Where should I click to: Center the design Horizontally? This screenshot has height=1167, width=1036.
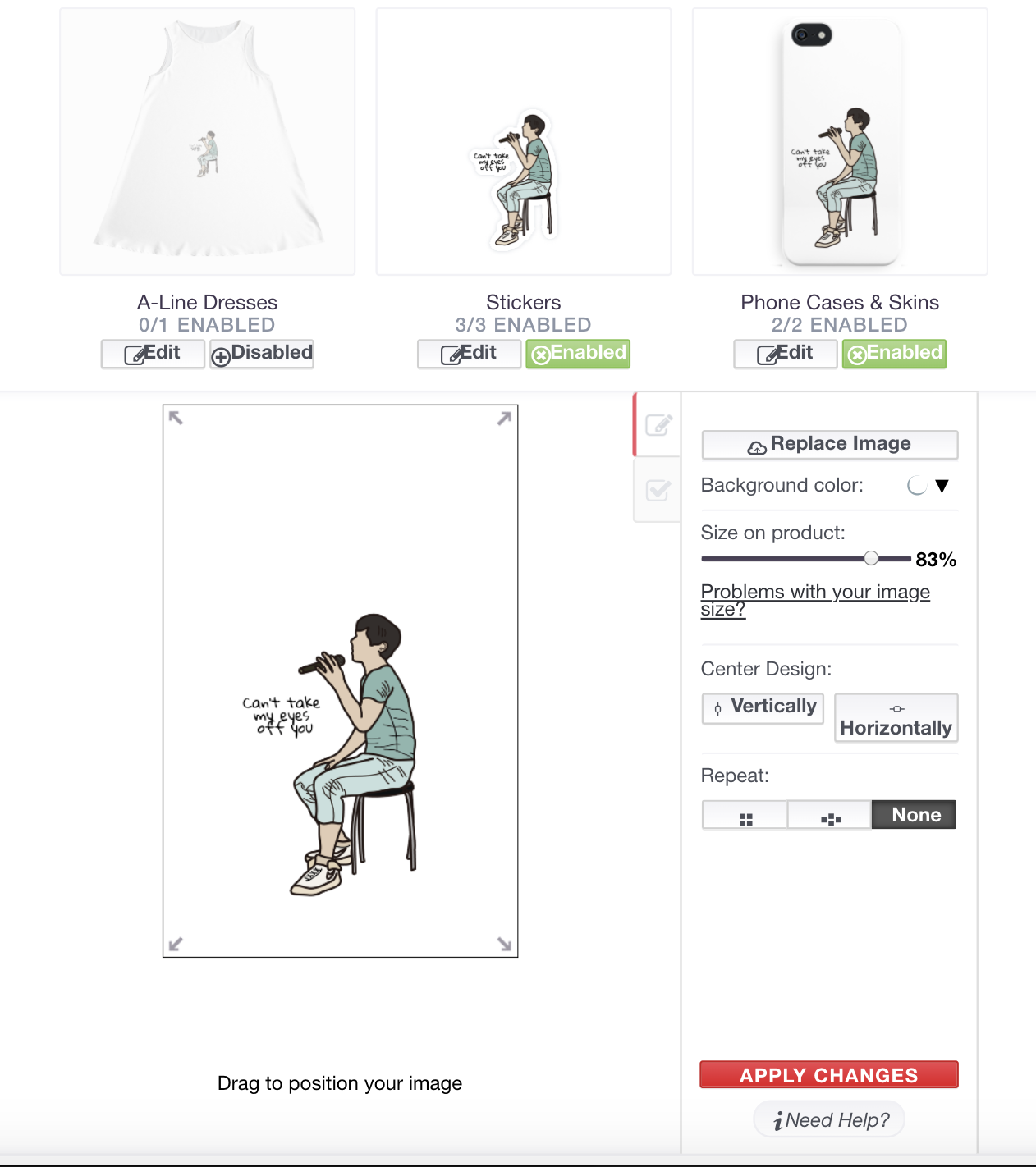coord(896,718)
